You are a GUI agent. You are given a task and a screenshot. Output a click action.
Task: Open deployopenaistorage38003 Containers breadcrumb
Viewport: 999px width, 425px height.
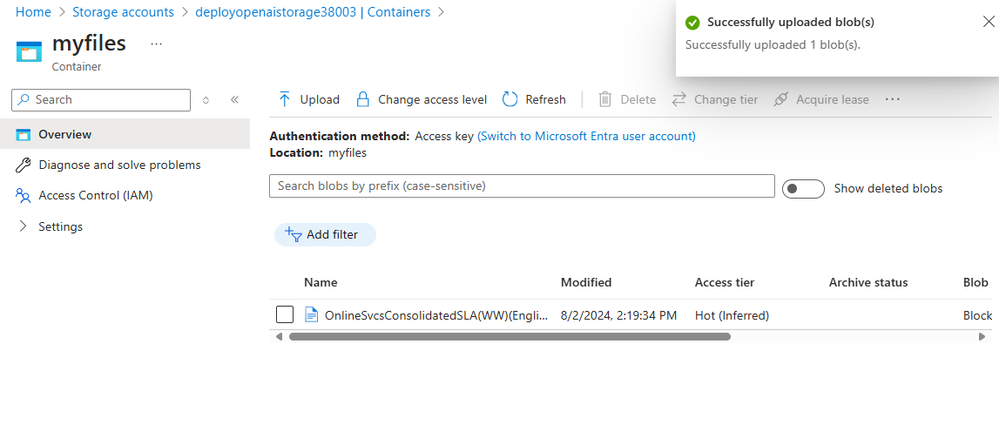[x=313, y=12]
